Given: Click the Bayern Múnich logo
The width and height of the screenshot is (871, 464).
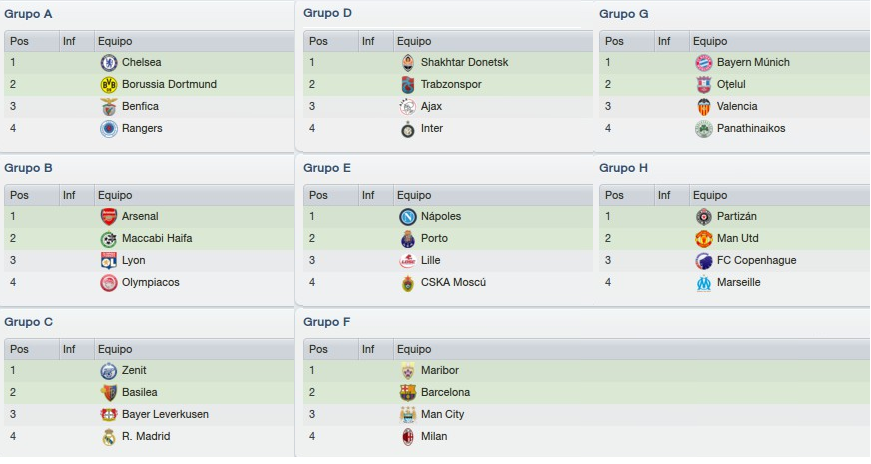Looking at the screenshot, I should (x=704, y=63).
